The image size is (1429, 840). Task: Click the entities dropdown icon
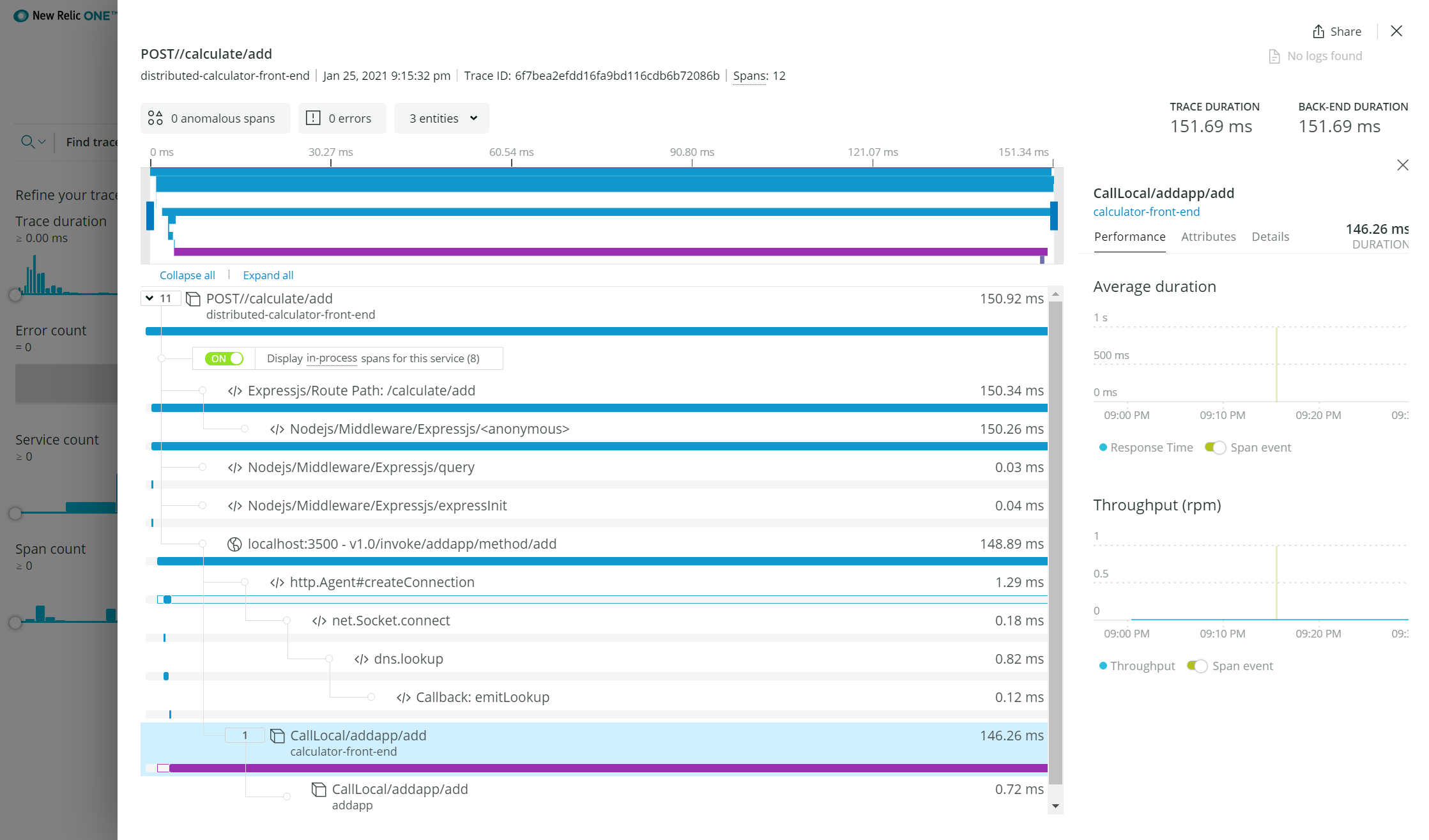(471, 118)
